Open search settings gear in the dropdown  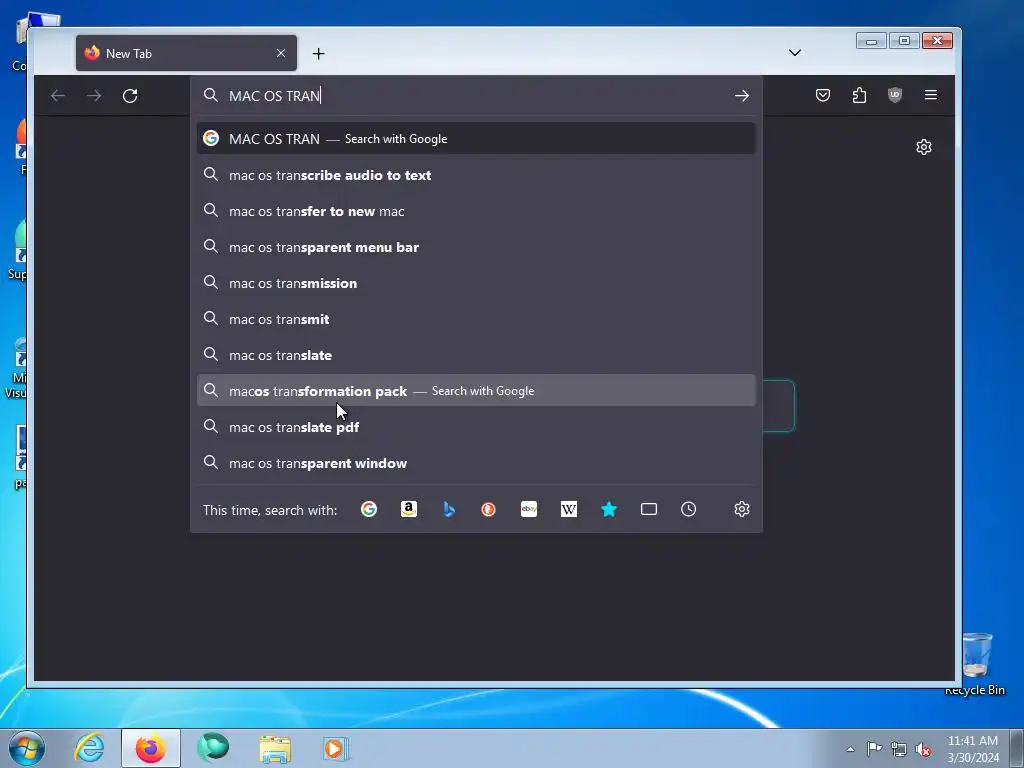741,509
